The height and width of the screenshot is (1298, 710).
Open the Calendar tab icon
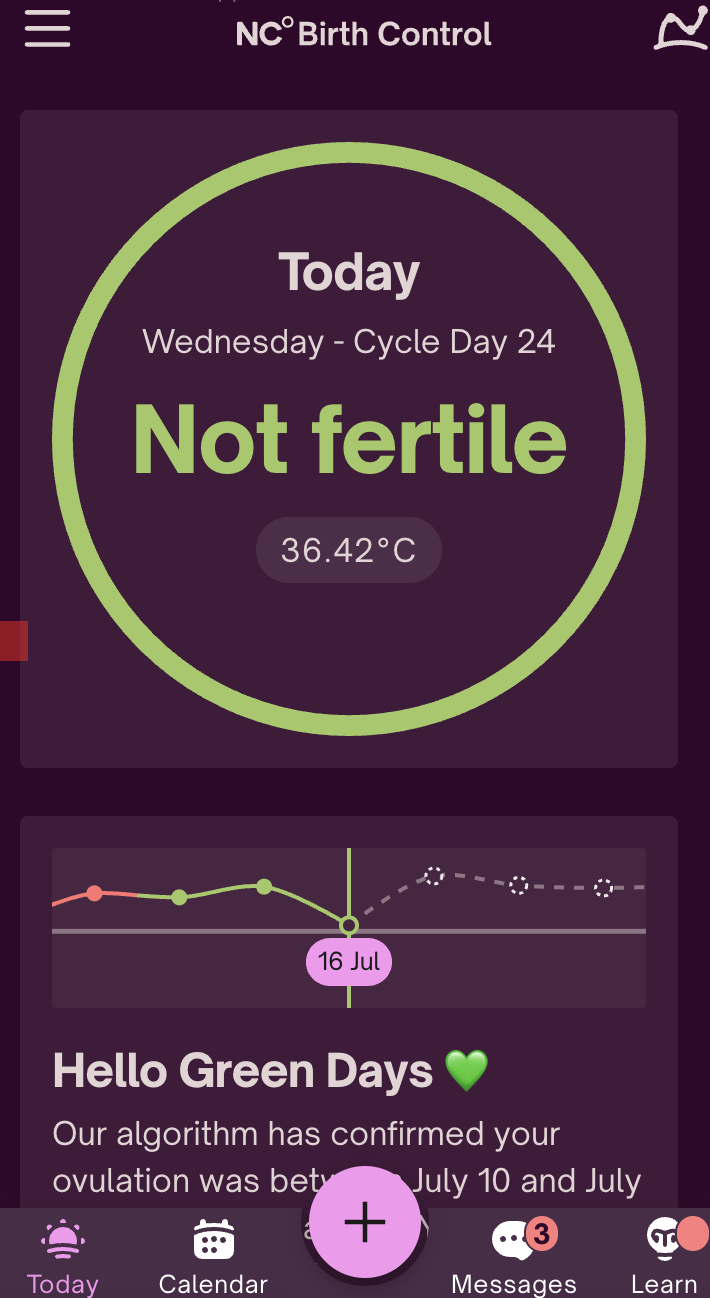[213, 1240]
